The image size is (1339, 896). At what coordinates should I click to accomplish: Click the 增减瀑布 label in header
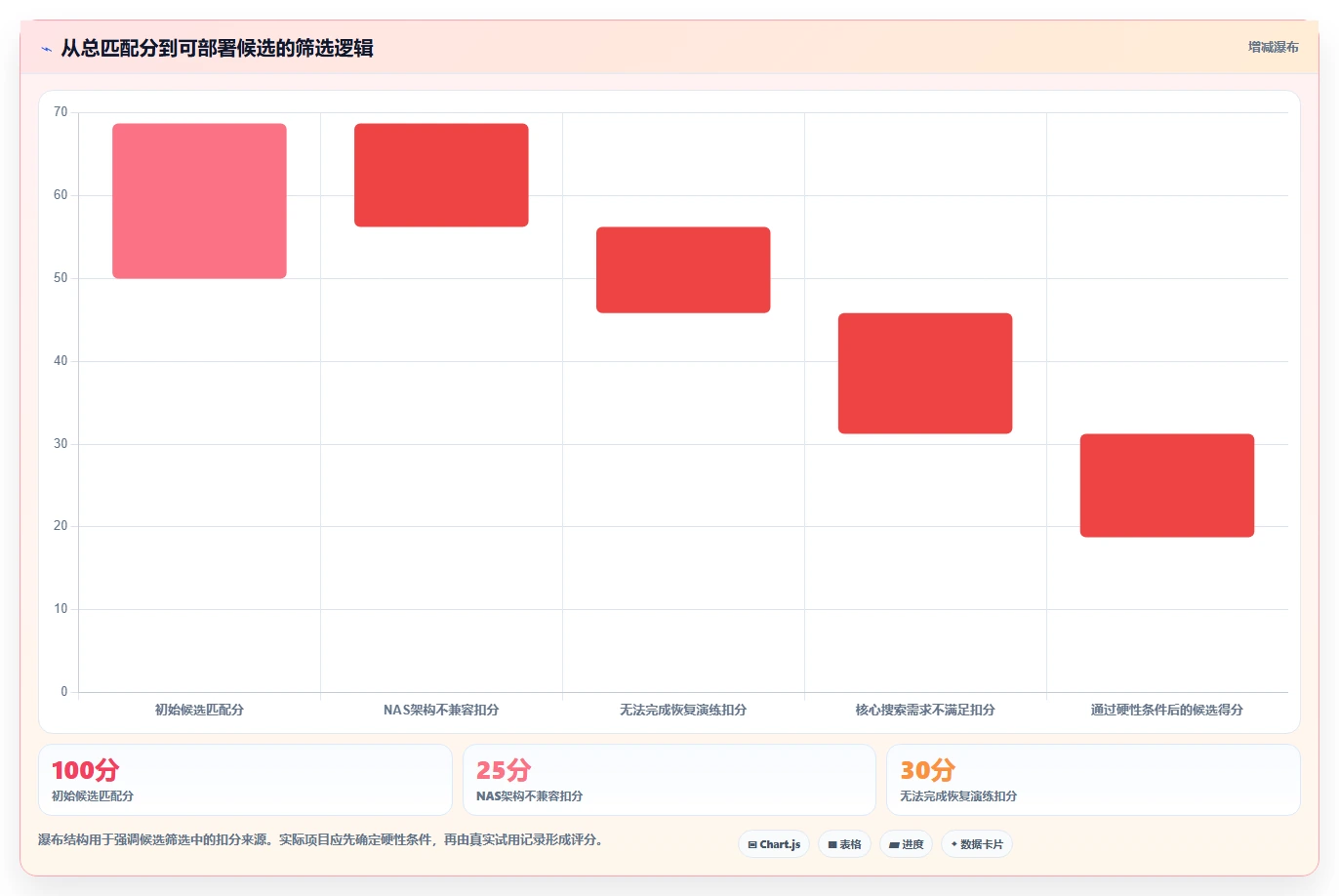pos(1273,47)
